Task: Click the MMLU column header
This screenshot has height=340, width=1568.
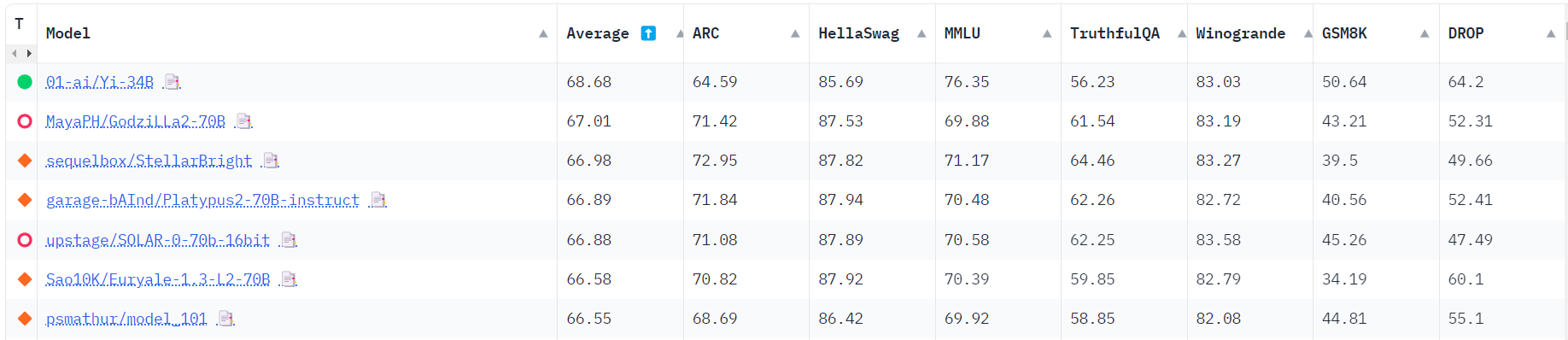Action: [962, 33]
